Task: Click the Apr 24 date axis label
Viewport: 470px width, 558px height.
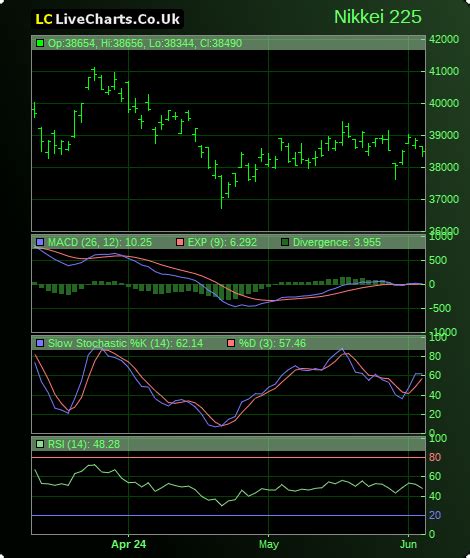Action: click(128, 544)
